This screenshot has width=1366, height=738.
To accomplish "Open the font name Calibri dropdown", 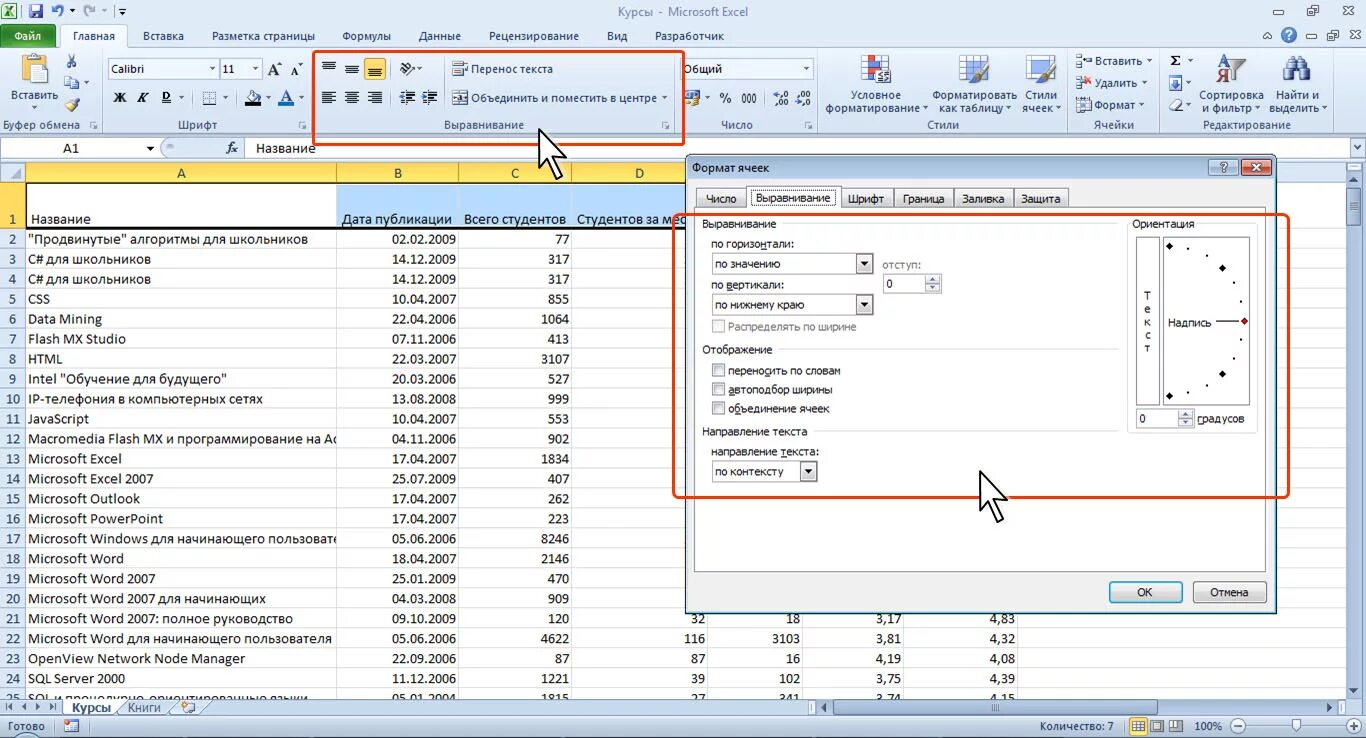I will (212, 69).
